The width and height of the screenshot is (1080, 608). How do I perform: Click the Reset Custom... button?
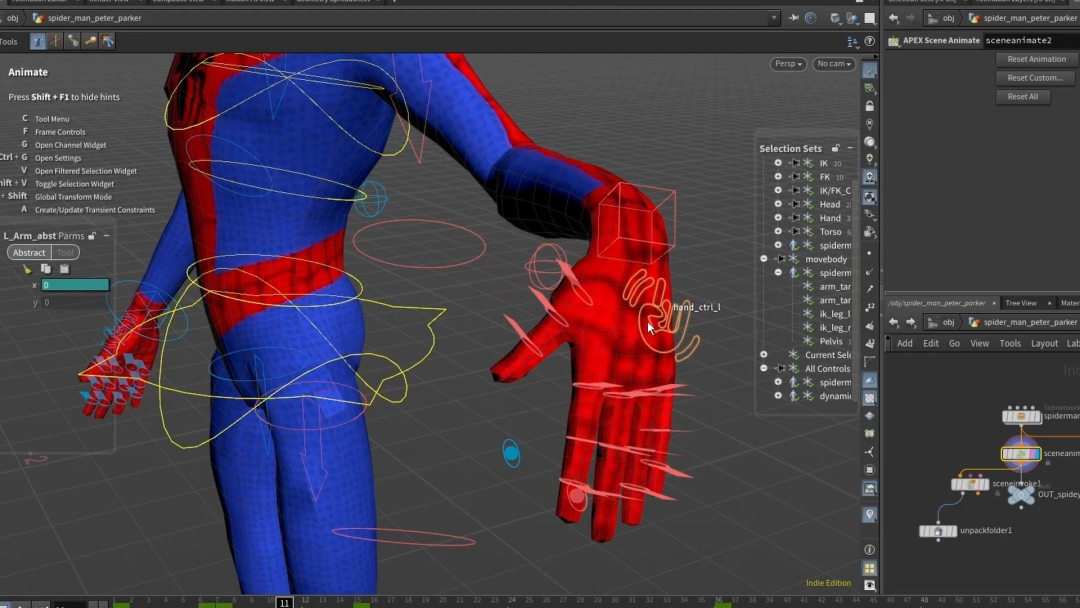1035,78
